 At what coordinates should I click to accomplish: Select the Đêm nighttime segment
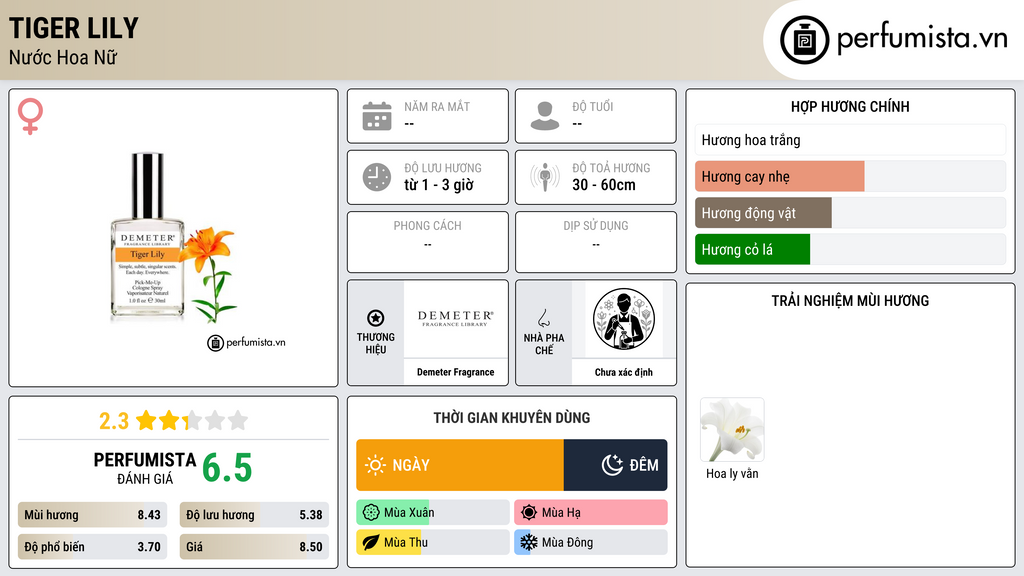[x=615, y=465]
